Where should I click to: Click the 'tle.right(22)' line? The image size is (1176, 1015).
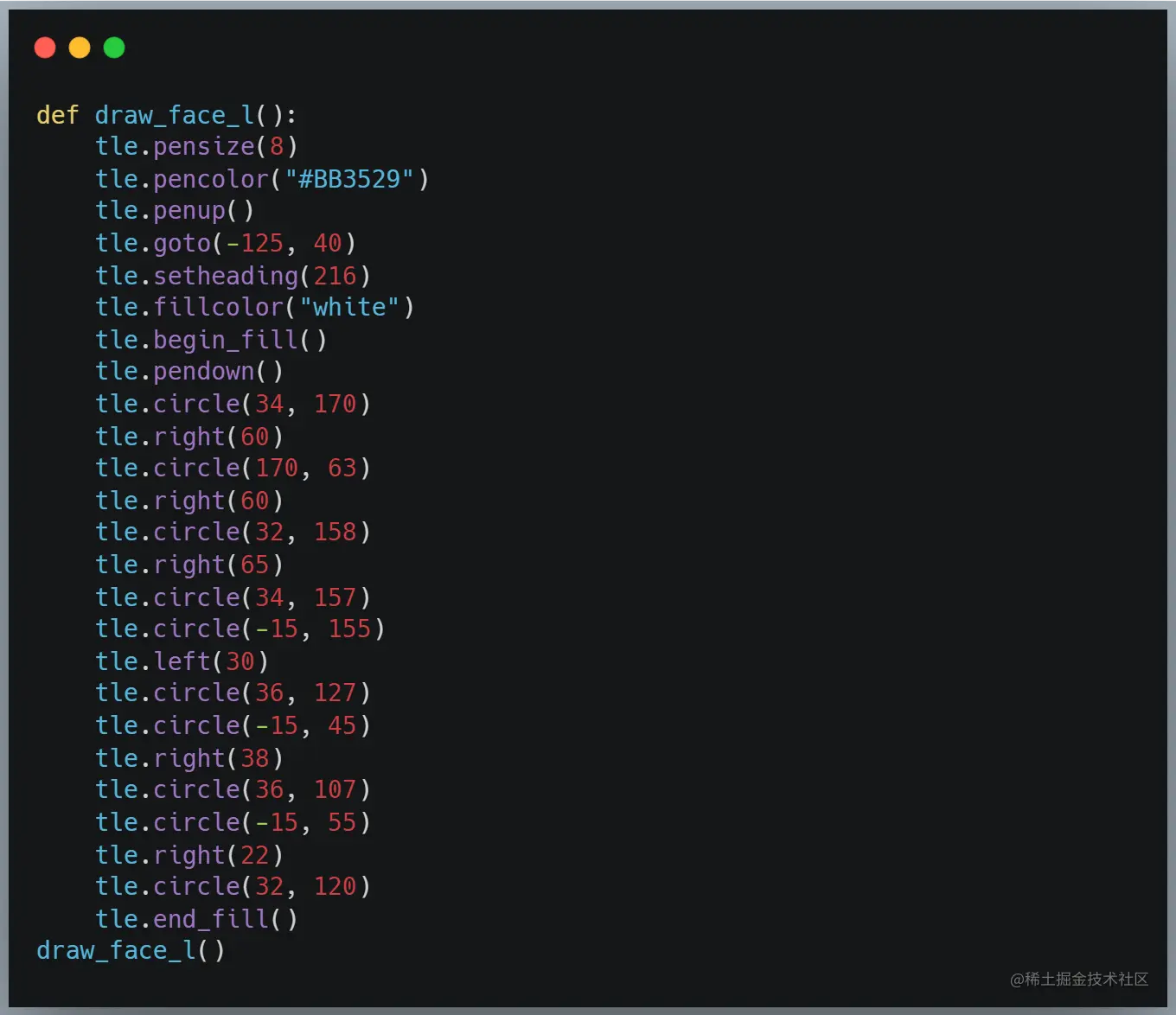point(189,855)
